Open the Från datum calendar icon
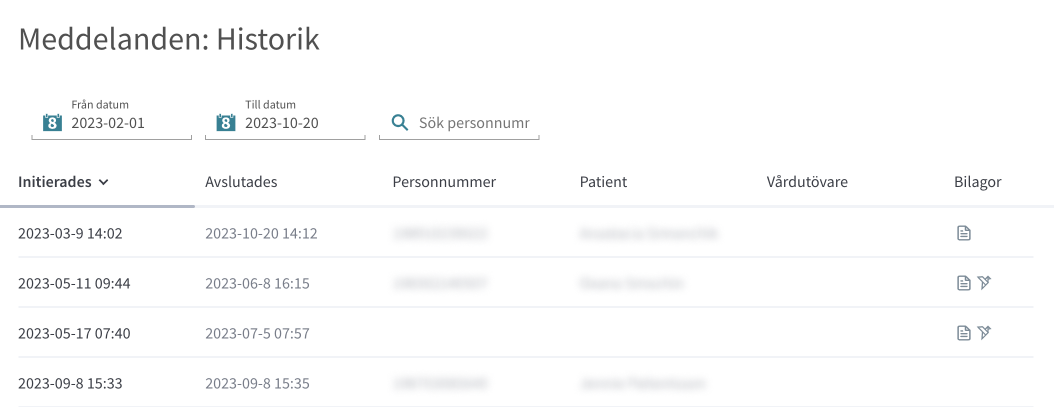 [52, 122]
